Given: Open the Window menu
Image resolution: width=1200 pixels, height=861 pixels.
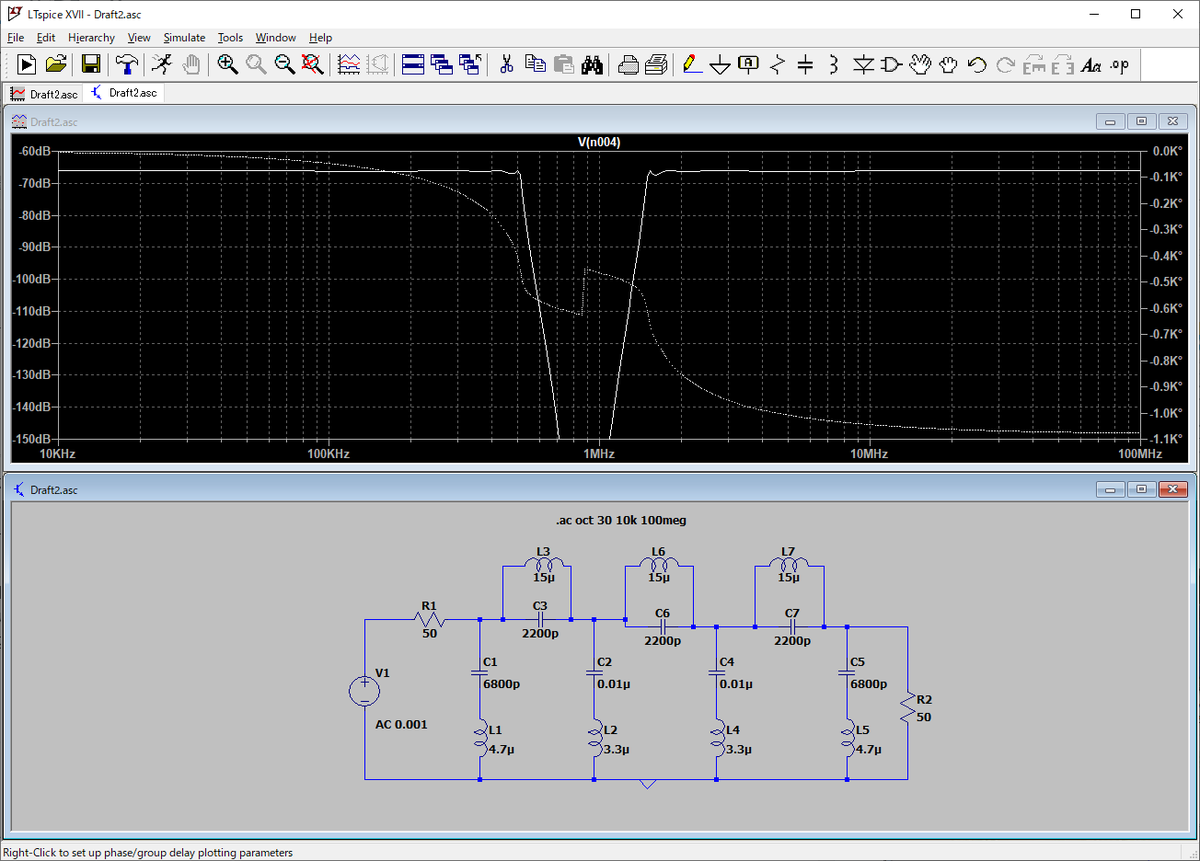Looking at the screenshot, I should click(276, 37).
